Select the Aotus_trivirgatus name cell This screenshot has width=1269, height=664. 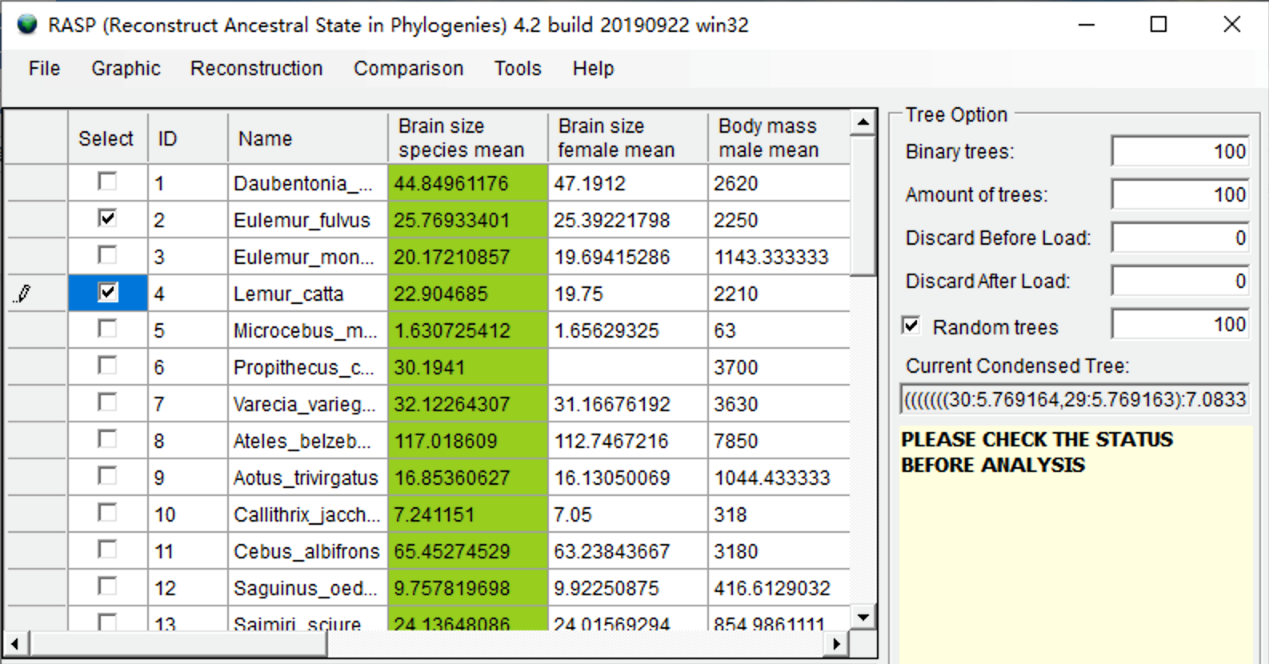tap(308, 478)
